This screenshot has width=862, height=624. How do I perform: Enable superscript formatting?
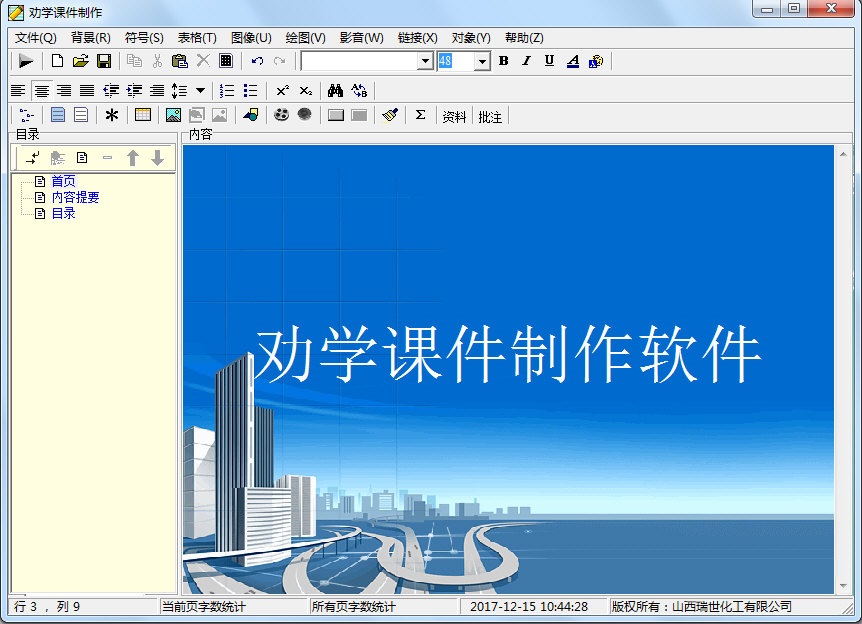pos(283,89)
